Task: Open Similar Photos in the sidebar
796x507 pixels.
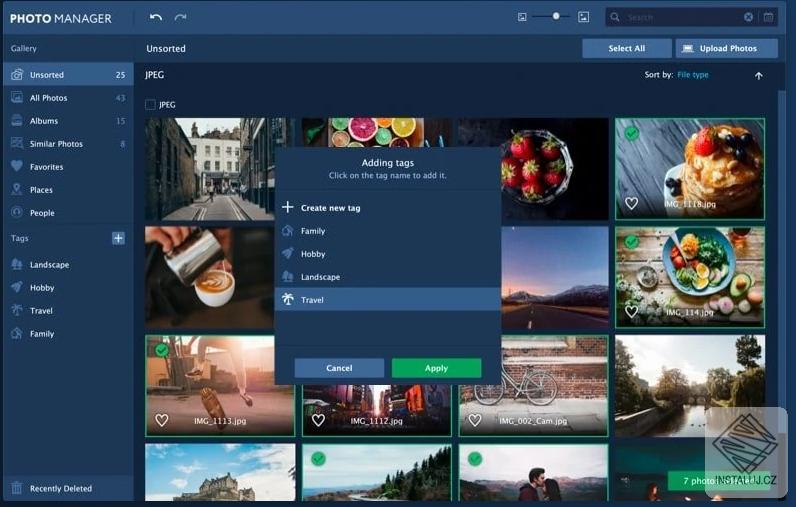Action: [x=68, y=144]
